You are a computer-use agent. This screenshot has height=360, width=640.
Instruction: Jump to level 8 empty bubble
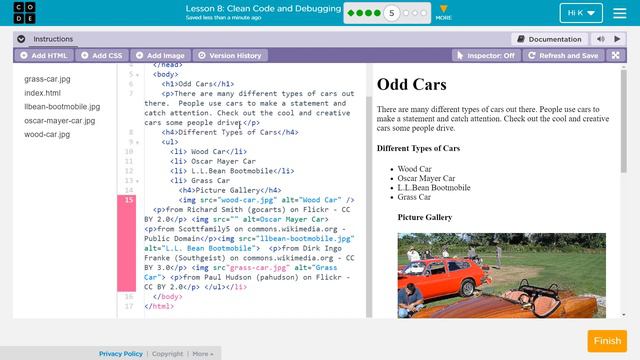click(x=424, y=13)
